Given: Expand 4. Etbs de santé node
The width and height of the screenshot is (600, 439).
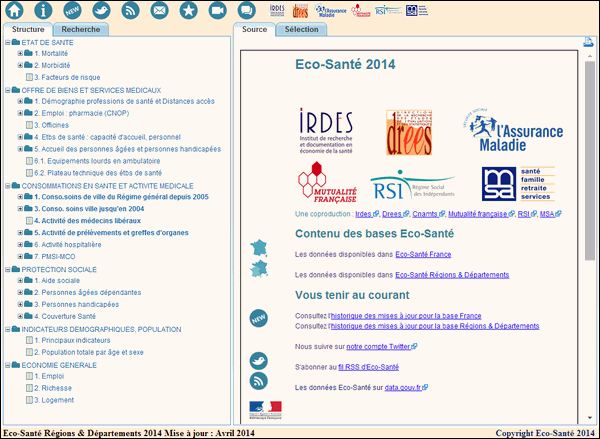Looking at the screenshot, I should point(20,137).
